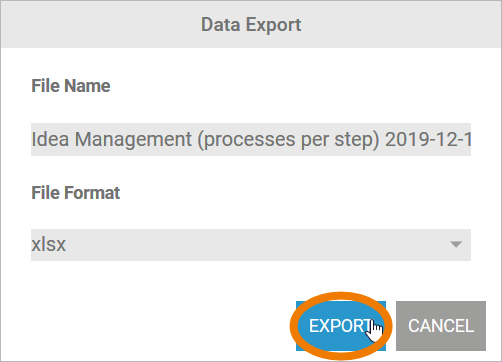Click the CANCEL button
The width and height of the screenshot is (502, 362).
click(441, 326)
